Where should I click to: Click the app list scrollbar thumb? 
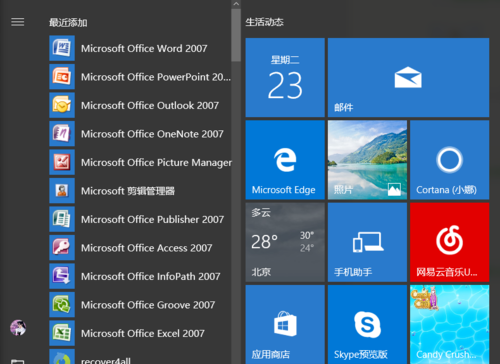pyautogui.click(x=236, y=35)
